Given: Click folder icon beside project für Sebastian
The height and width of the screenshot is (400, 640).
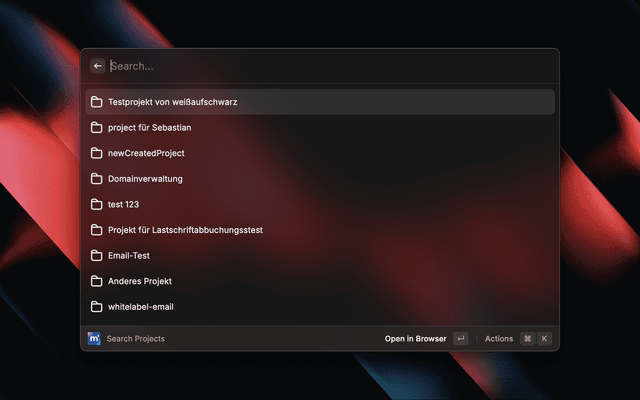Looking at the screenshot, I should tap(96, 128).
